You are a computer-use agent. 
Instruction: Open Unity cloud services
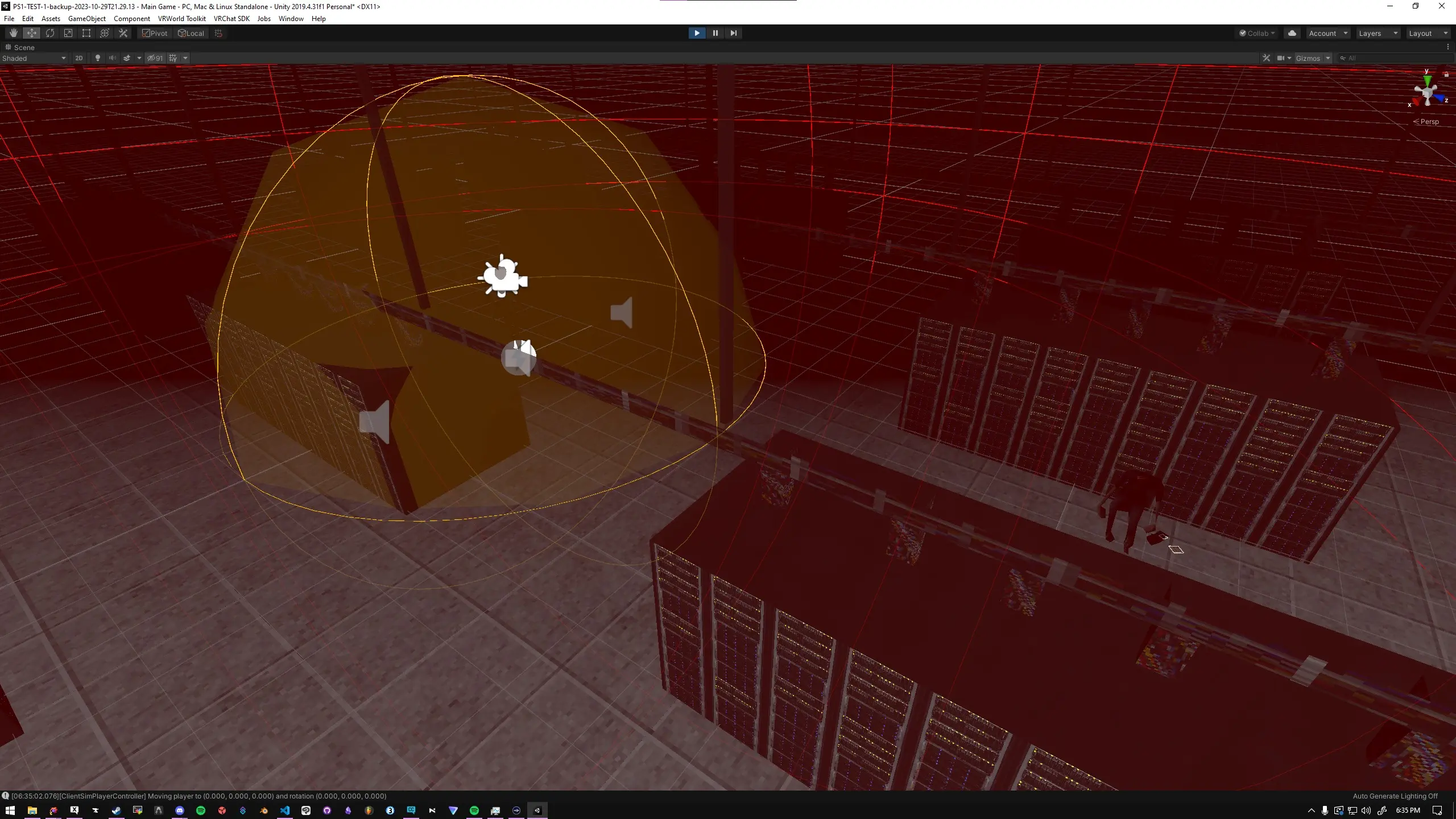tap(1292, 33)
